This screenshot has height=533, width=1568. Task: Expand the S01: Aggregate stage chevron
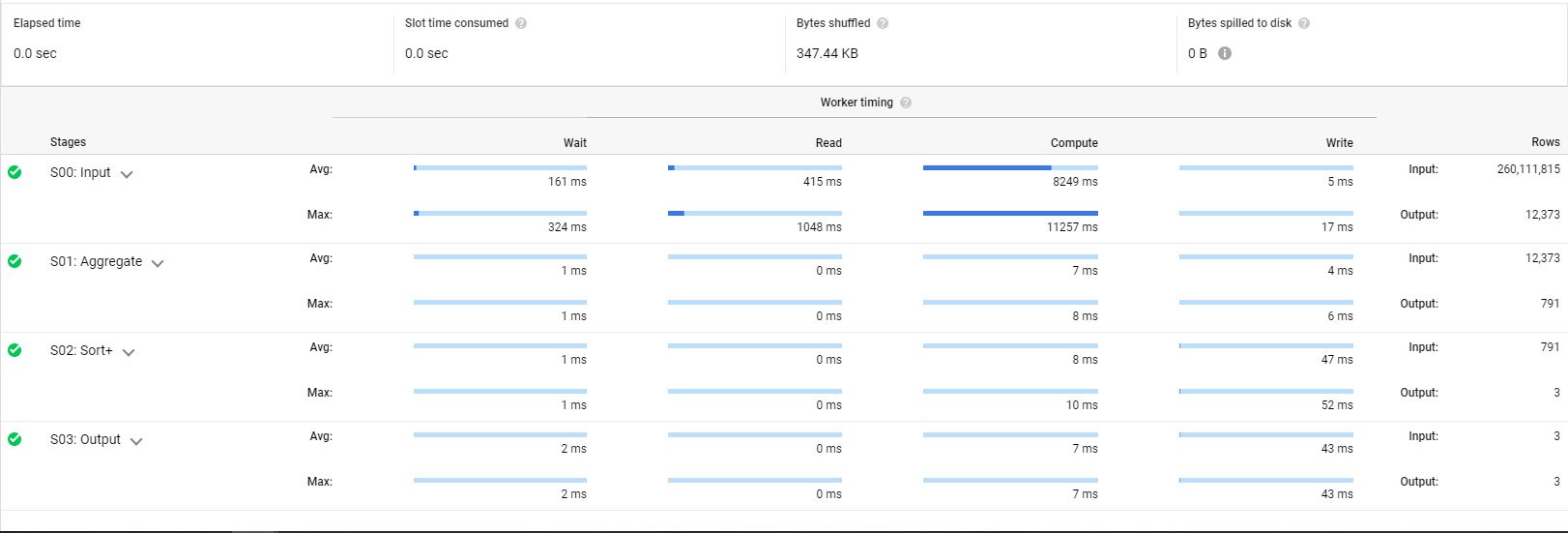158,263
